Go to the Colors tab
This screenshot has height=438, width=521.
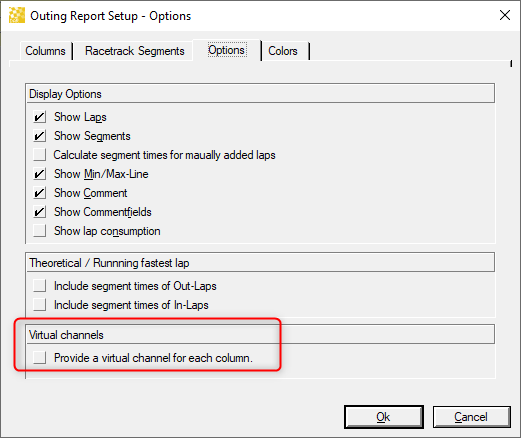283,51
